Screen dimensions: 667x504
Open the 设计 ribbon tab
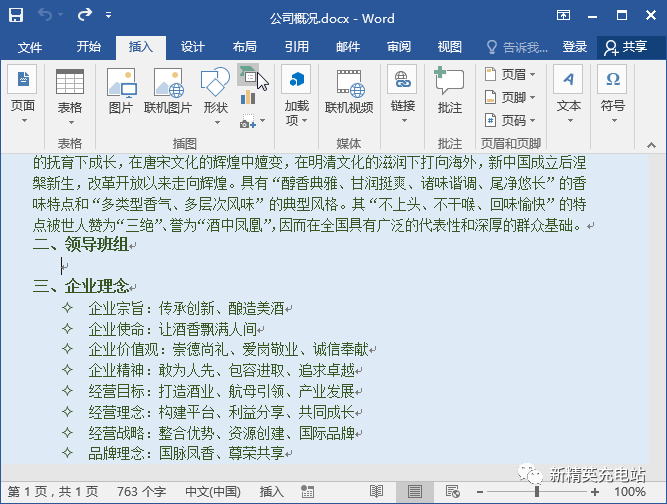[192, 47]
